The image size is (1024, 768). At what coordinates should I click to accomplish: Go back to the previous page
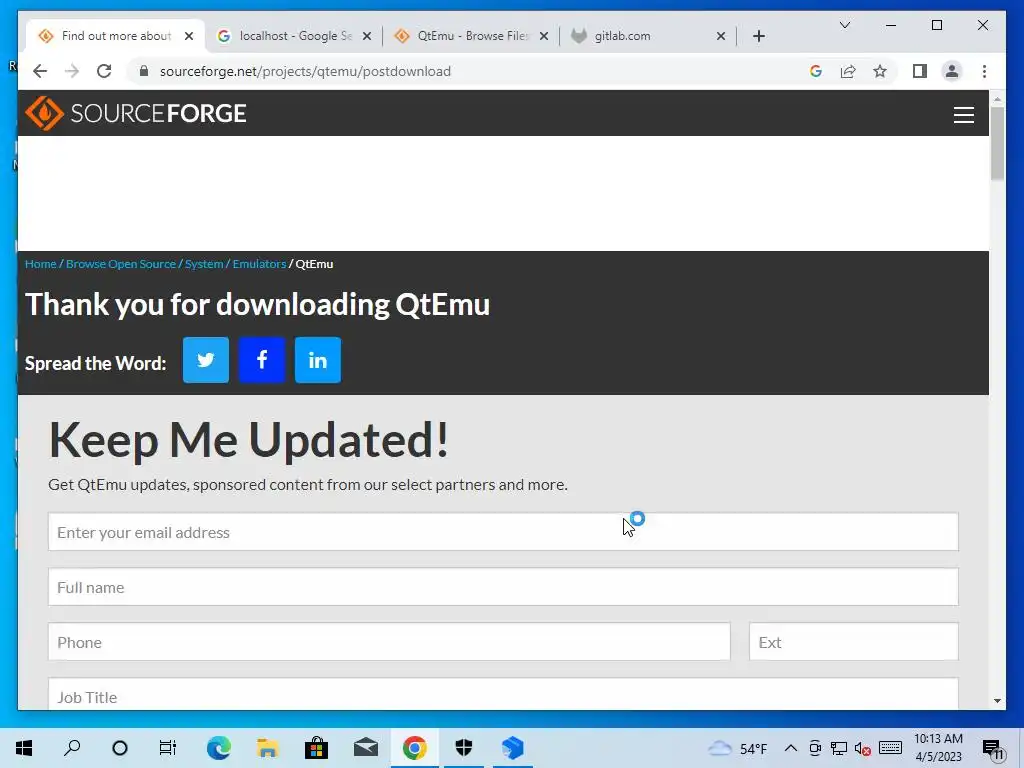(40, 71)
